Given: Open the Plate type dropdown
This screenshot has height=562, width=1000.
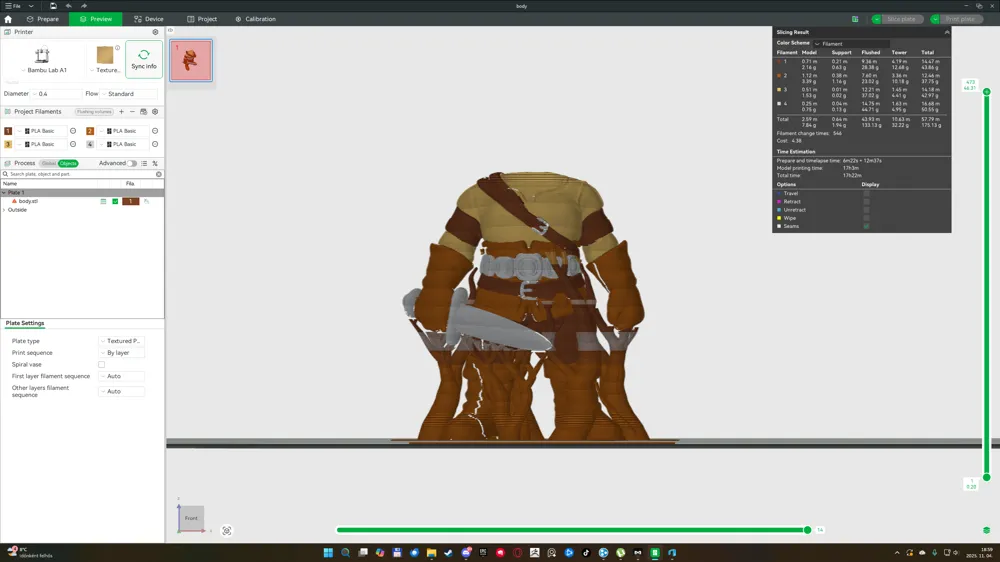Looking at the screenshot, I should coord(121,341).
